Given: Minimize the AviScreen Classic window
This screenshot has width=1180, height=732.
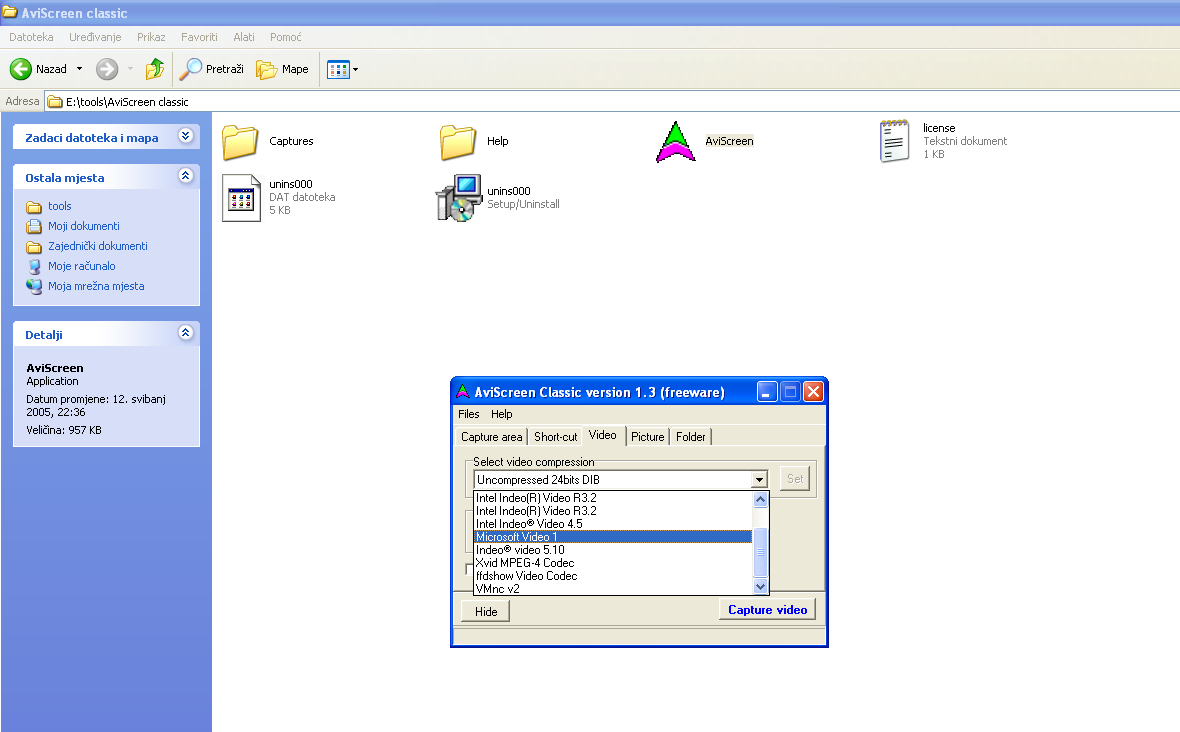Looking at the screenshot, I should tap(767, 392).
